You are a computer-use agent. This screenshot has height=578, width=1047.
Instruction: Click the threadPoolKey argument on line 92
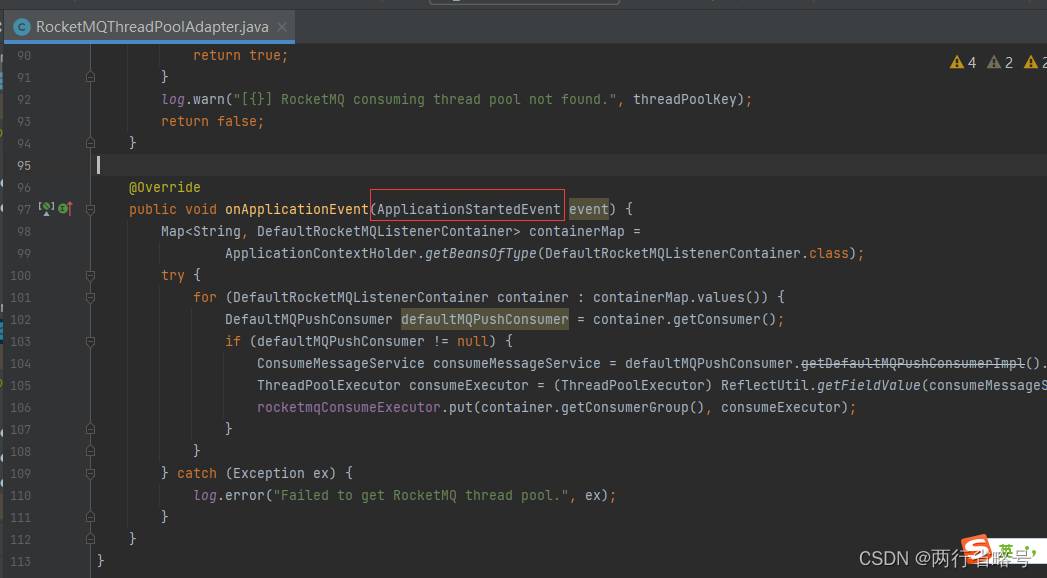point(684,99)
